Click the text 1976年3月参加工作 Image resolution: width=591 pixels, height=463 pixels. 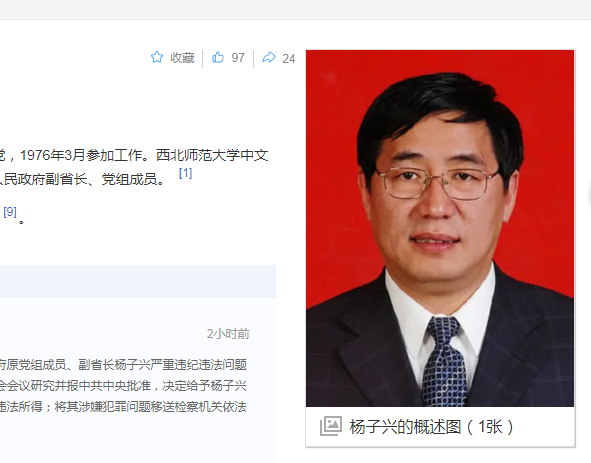pyautogui.click(x=81, y=155)
